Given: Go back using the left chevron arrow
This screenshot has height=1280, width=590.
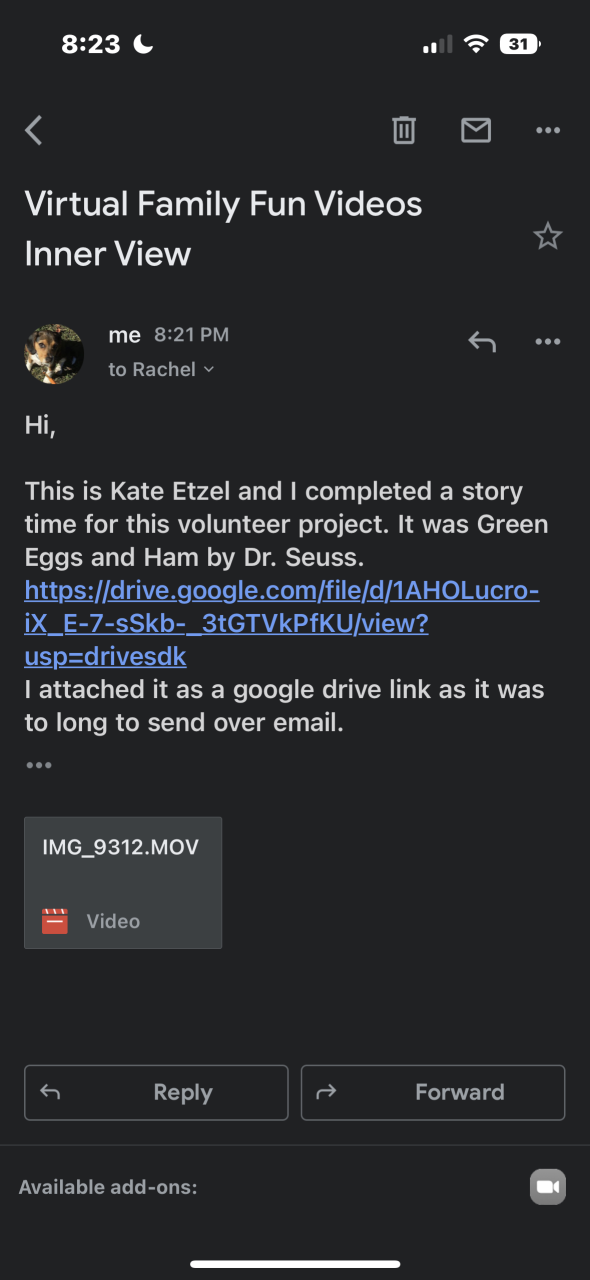Looking at the screenshot, I should click(x=34, y=130).
